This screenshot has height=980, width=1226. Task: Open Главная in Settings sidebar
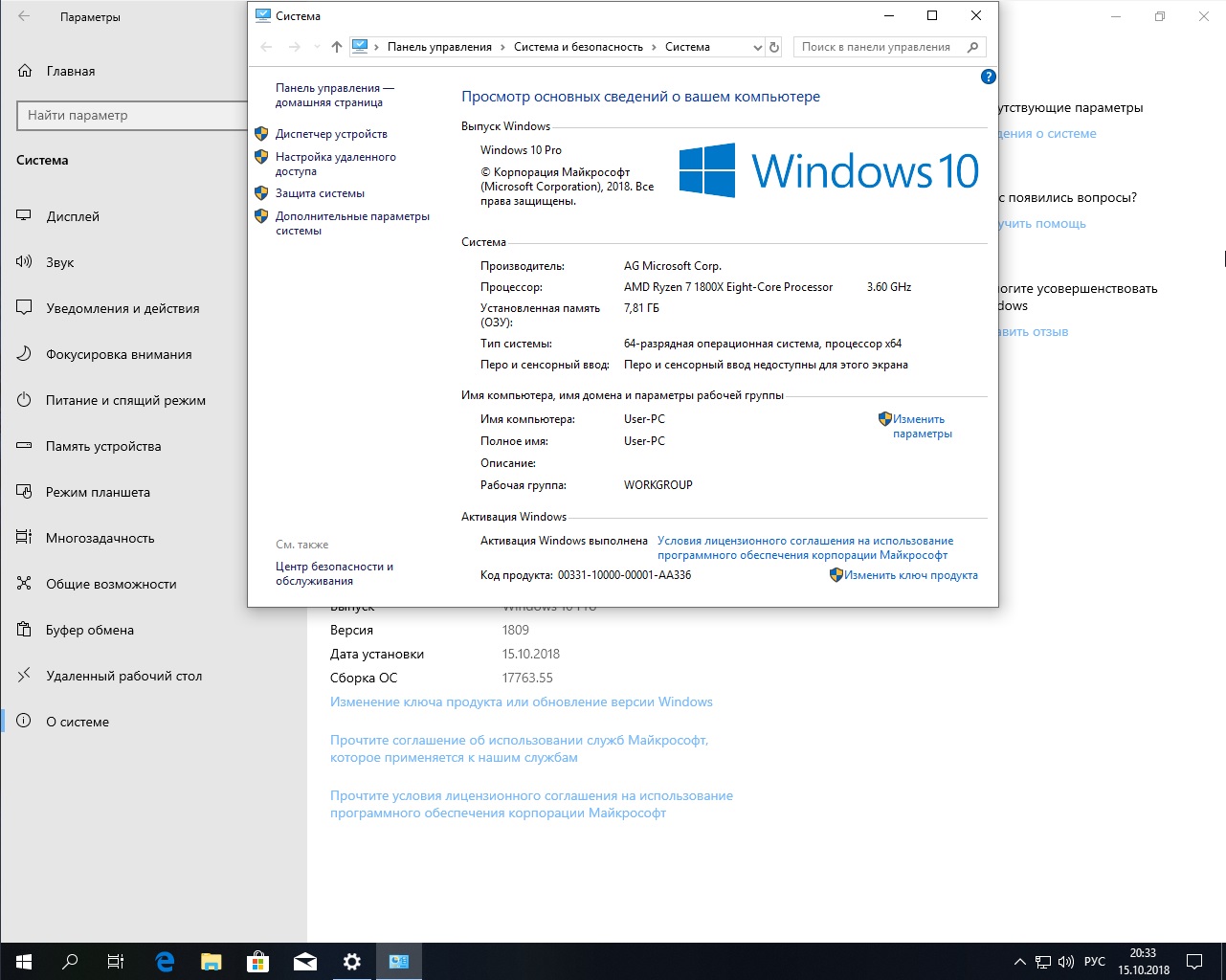[57, 71]
